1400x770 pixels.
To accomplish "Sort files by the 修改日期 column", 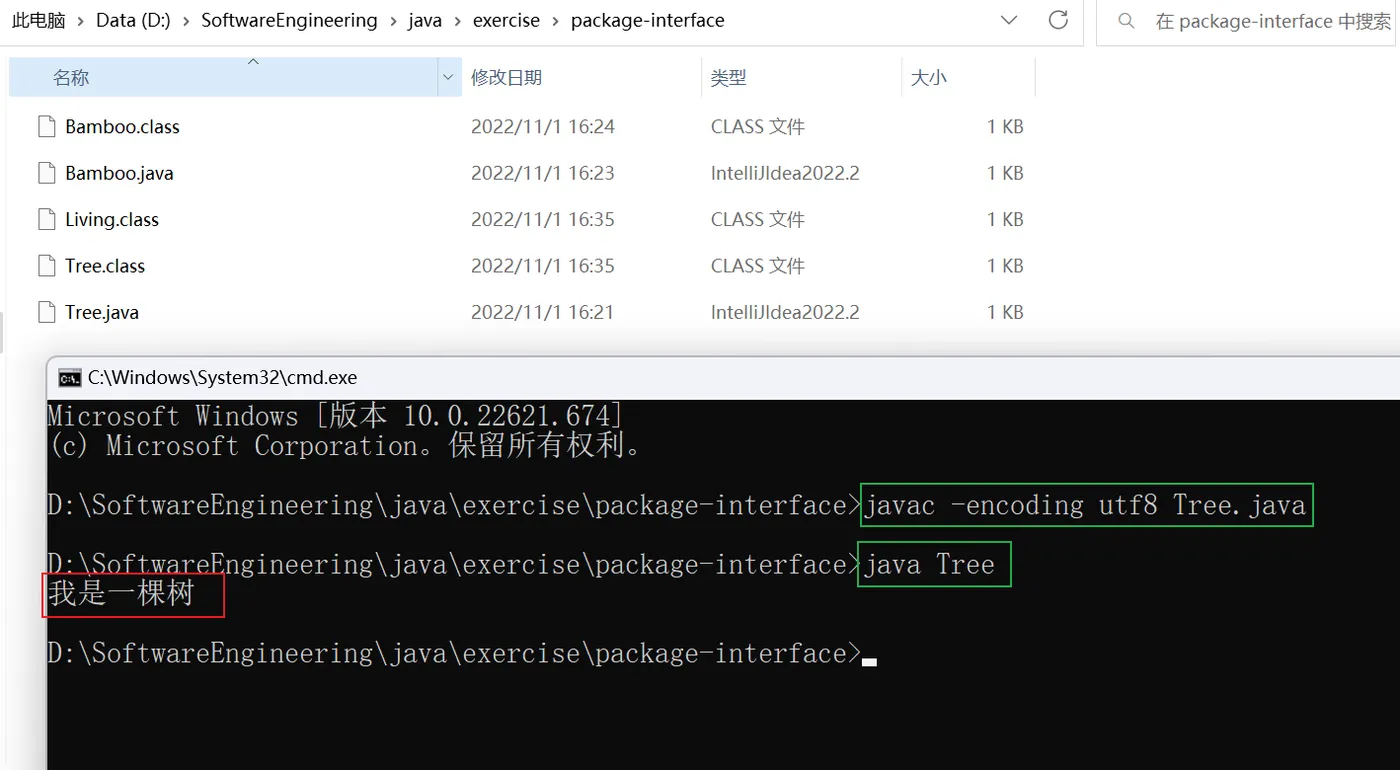I will [506, 78].
